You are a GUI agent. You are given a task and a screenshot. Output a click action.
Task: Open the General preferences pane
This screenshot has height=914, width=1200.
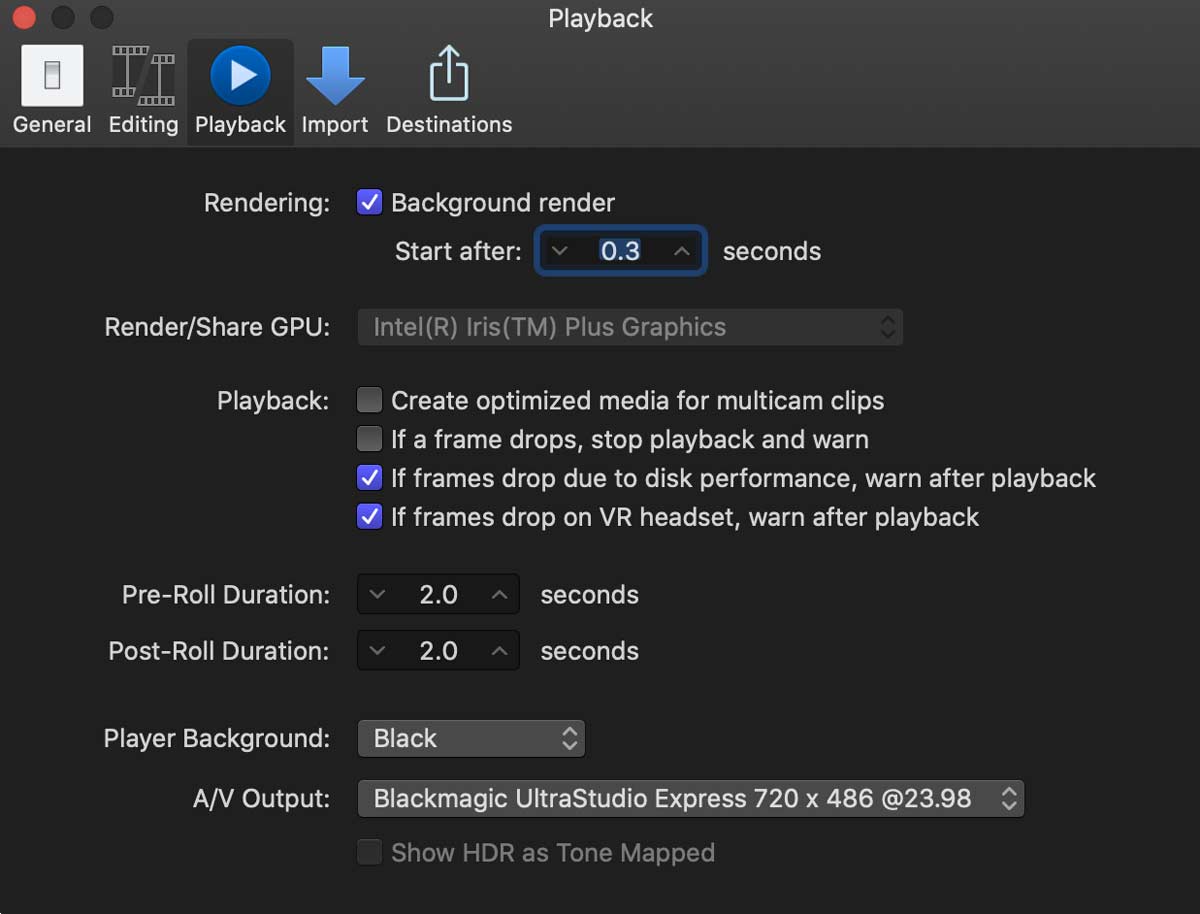pyautogui.click(x=52, y=90)
